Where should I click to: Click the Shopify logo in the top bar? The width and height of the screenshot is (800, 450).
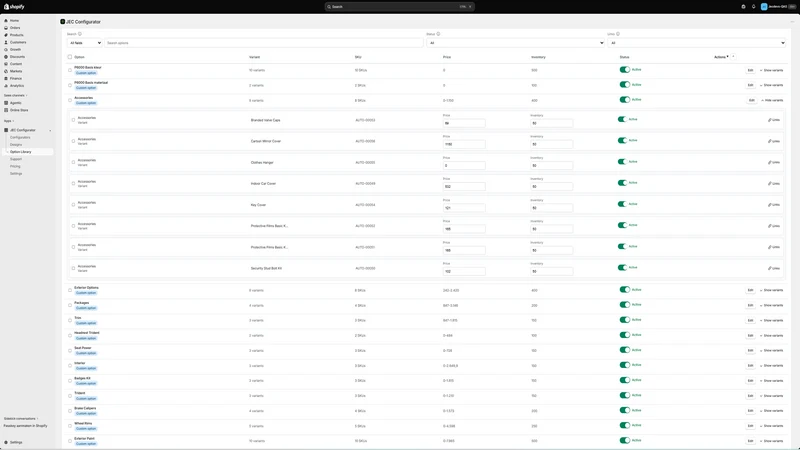pos(14,7)
